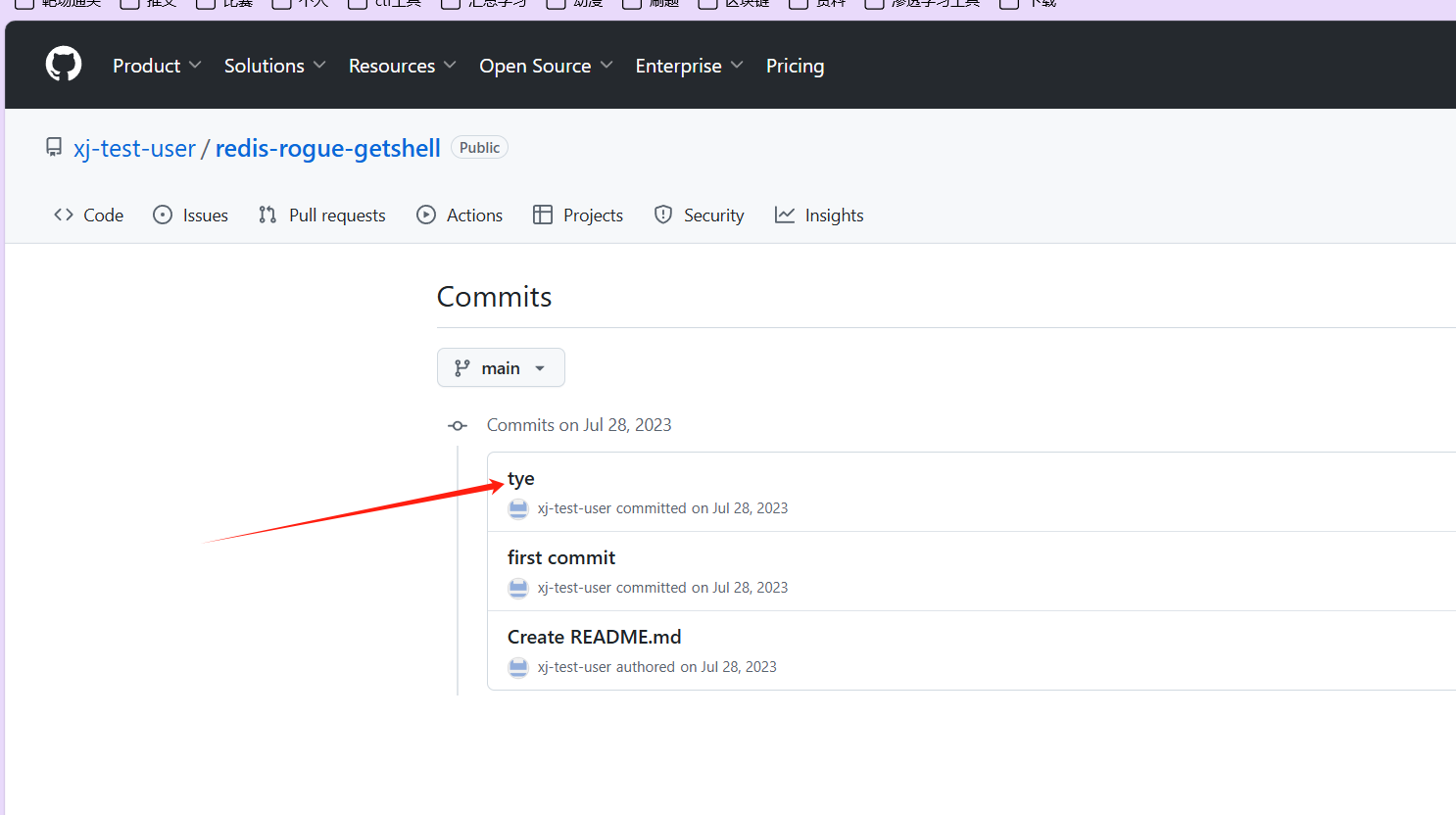Switch to the Projects tab
Viewport: 1456px width, 815px height.
click(x=577, y=215)
